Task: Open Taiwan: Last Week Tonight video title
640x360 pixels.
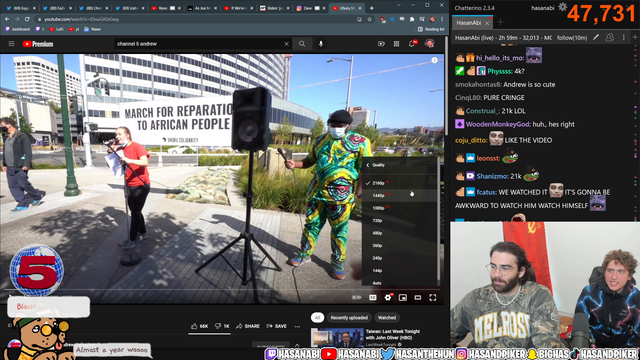Action: click(x=393, y=334)
